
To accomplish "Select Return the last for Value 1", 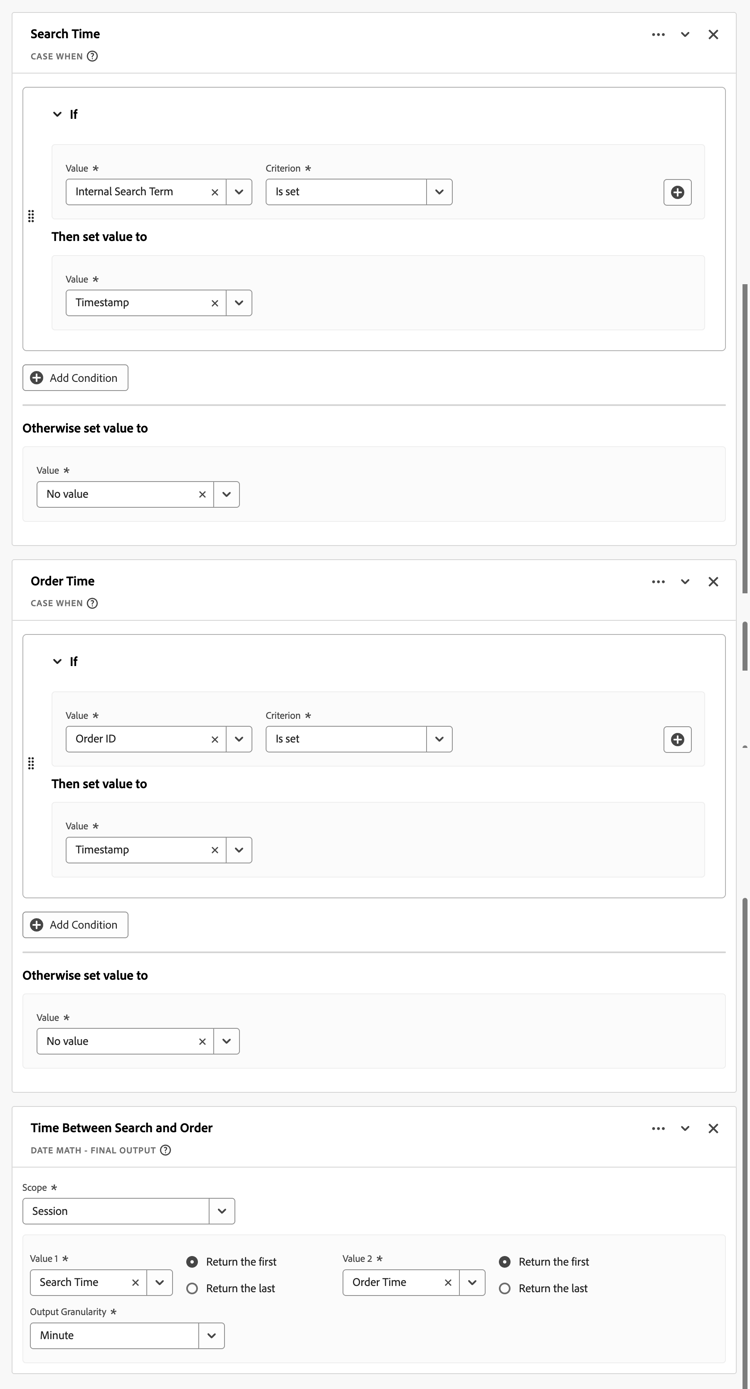I will (x=192, y=1288).
